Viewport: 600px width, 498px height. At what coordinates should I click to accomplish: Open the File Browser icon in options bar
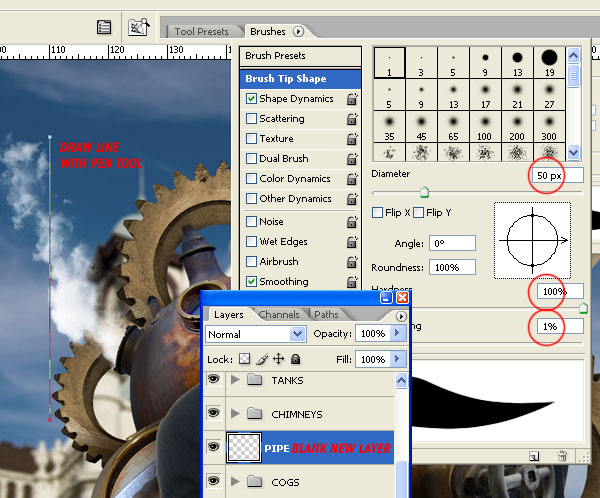point(138,27)
